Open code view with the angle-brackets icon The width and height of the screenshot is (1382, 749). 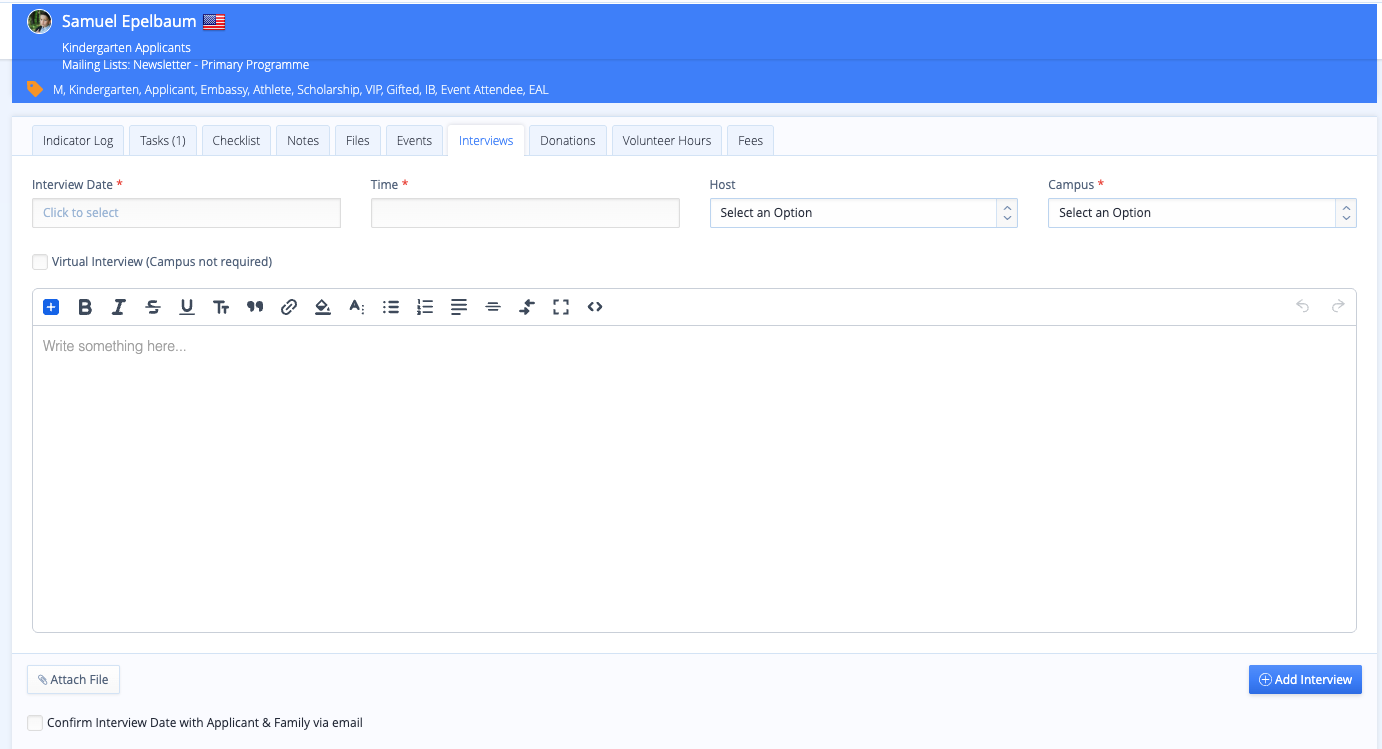[595, 307]
